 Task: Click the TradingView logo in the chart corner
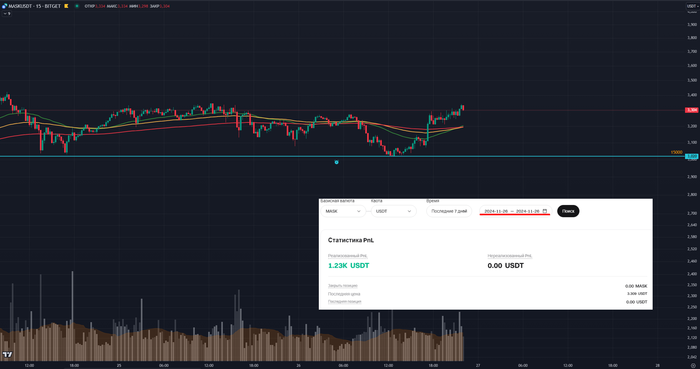[x=7, y=355]
